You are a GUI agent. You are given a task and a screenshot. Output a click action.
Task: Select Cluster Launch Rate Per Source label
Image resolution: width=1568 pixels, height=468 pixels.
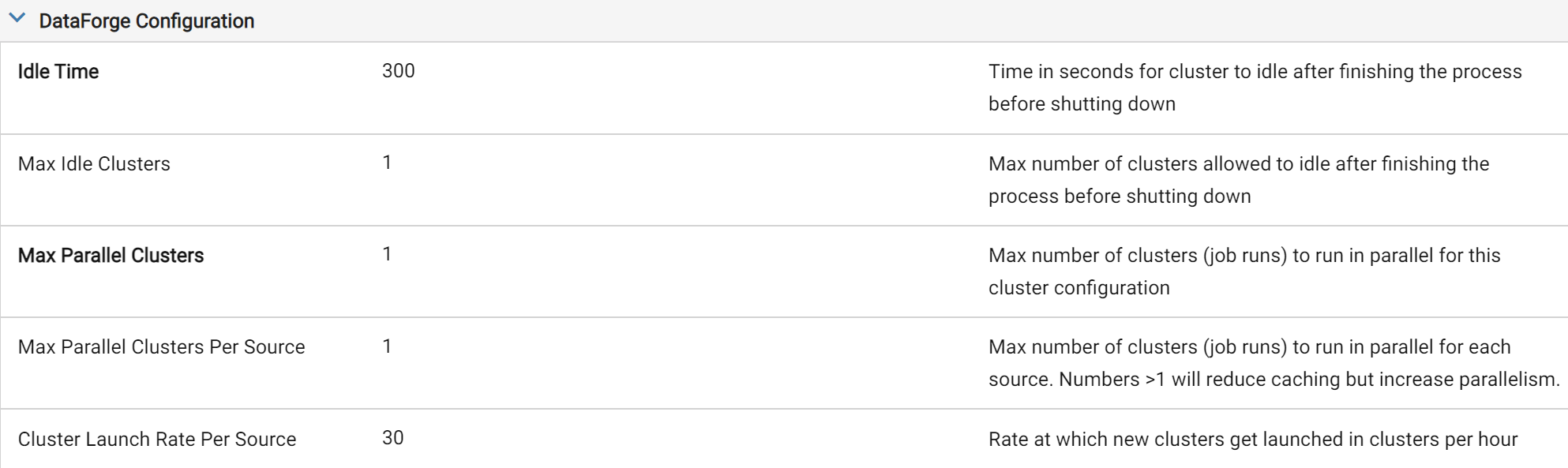[157, 440]
